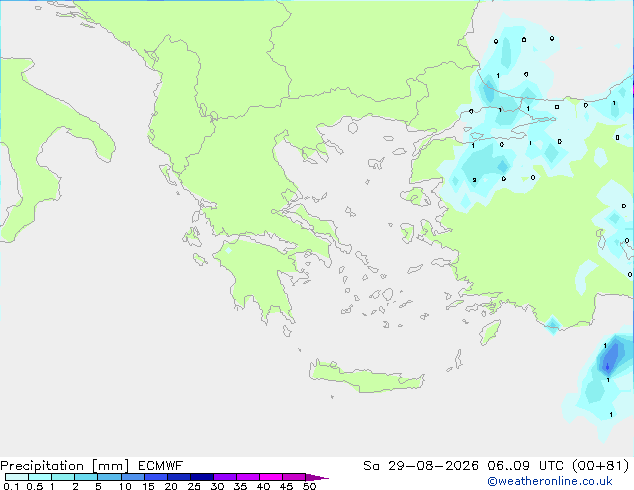Click the "40" legend scale label

point(263,486)
